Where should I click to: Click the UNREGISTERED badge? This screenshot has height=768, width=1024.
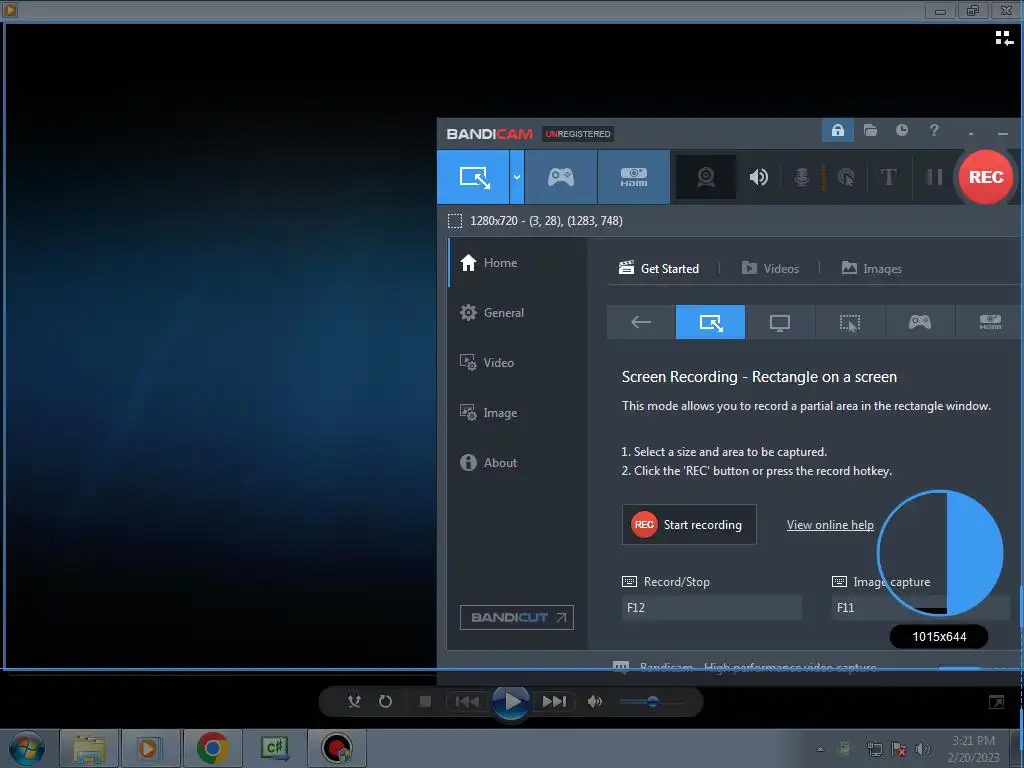[577, 134]
